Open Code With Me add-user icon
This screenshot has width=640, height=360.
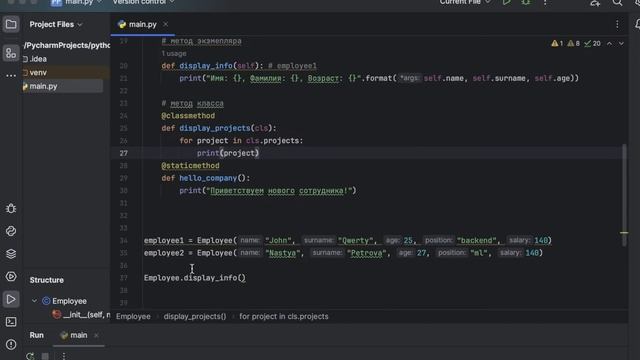coord(595,3)
